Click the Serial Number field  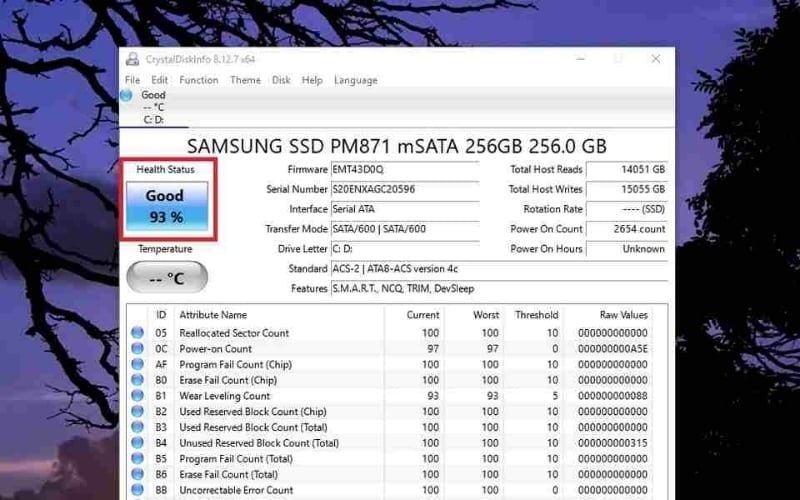405,189
